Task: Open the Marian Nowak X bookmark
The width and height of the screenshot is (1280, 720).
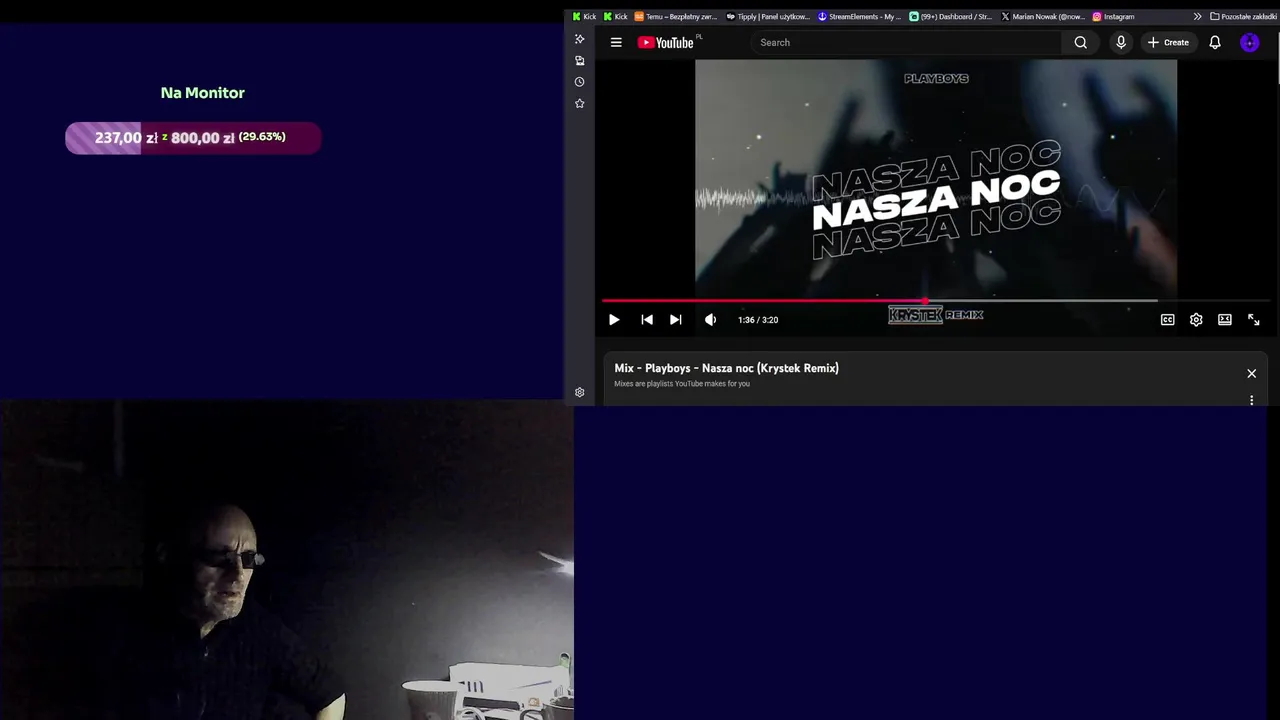Action: click(x=1043, y=16)
